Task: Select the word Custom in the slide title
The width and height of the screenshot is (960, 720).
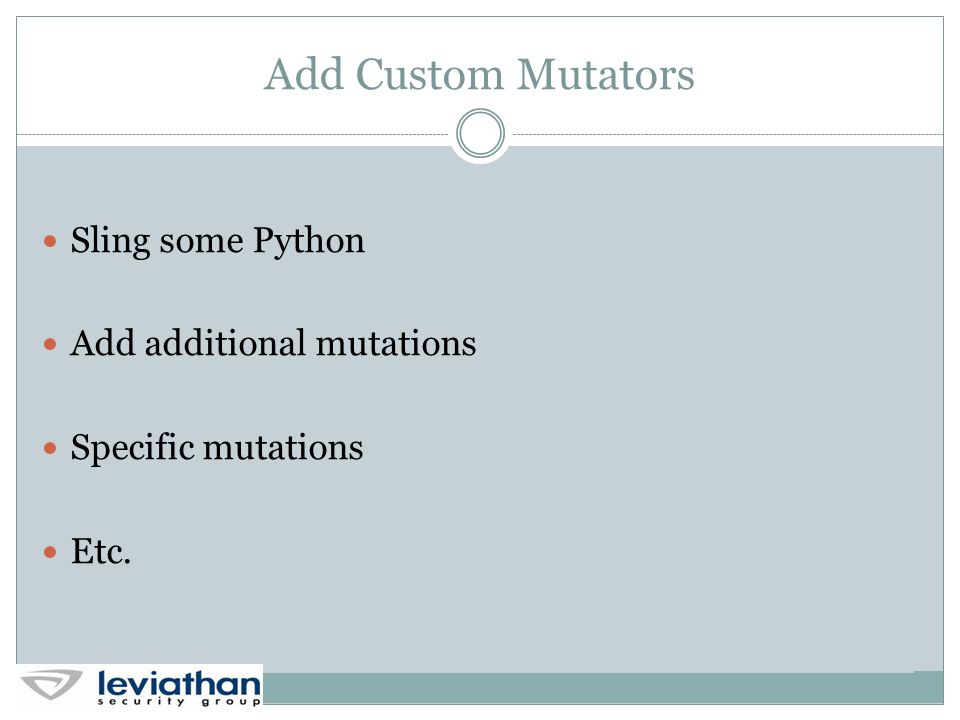Action: [x=429, y=75]
